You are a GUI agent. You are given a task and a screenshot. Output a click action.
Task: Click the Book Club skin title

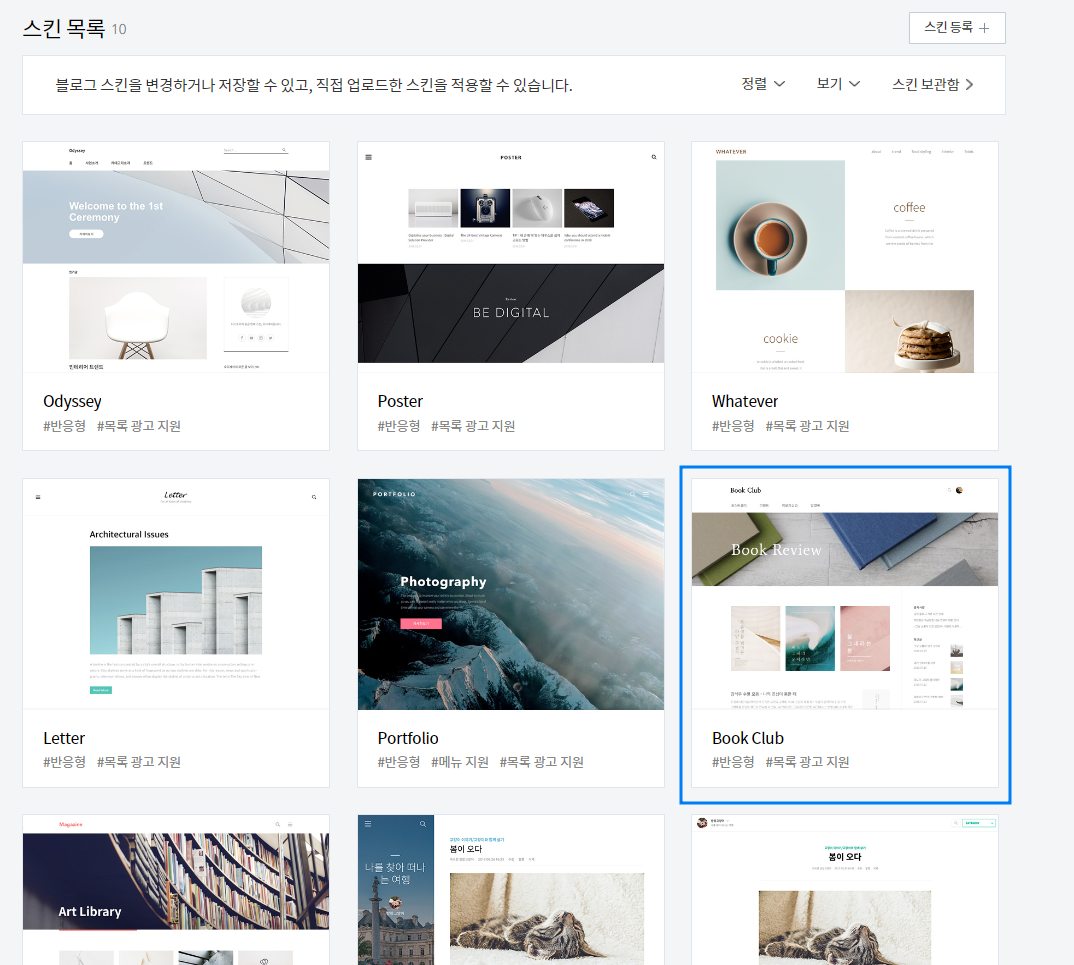(x=747, y=738)
